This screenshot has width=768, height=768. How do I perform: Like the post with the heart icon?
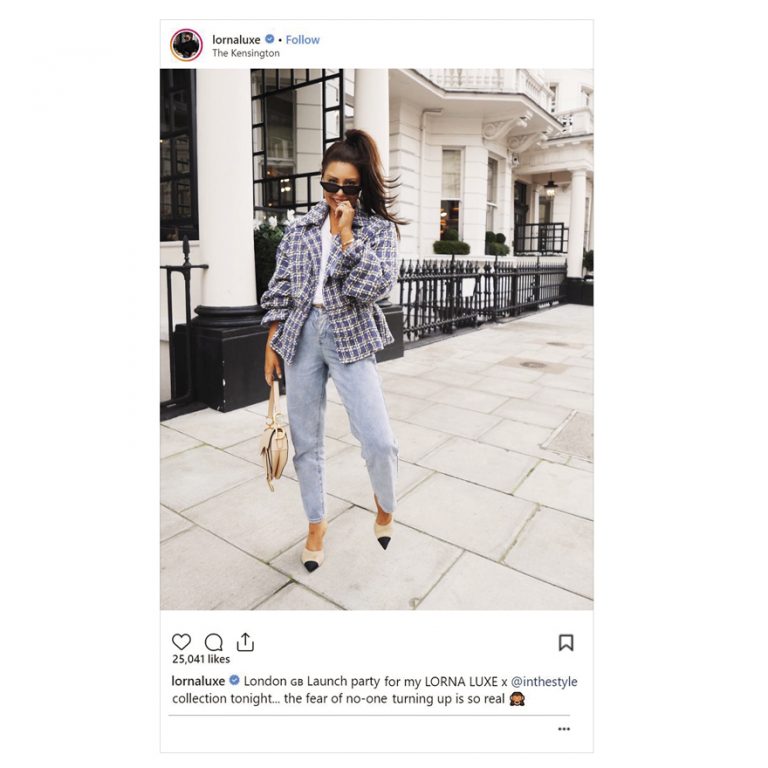181,642
